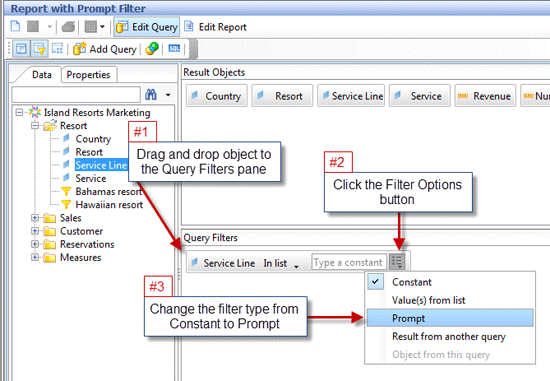Open the search options dropdown arrow
The height and width of the screenshot is (381, 550).
click(x=168, y=95)
